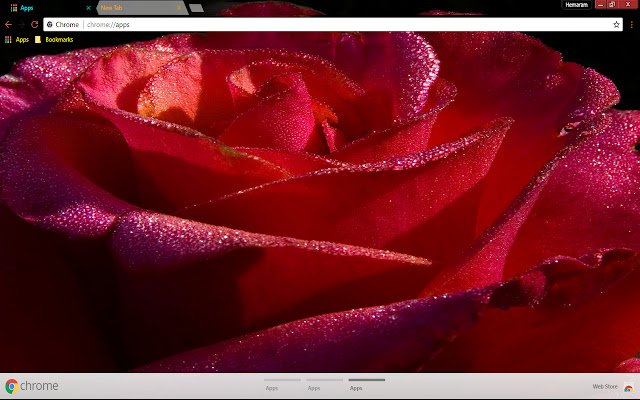
Task: Open the Hemaram profile button
Action: click(x=577, y=5)
